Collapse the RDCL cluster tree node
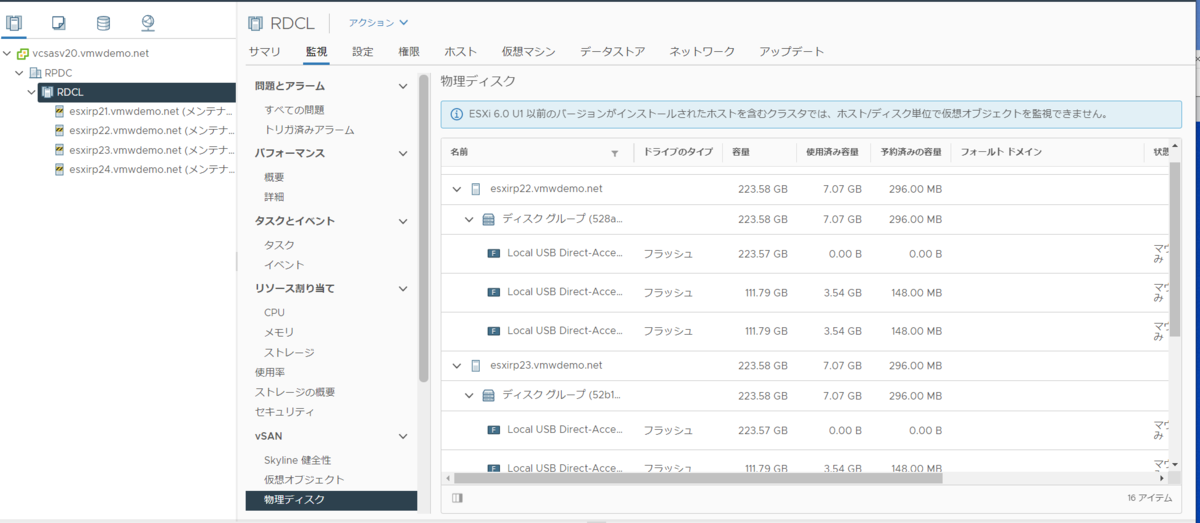 (32, 92)
